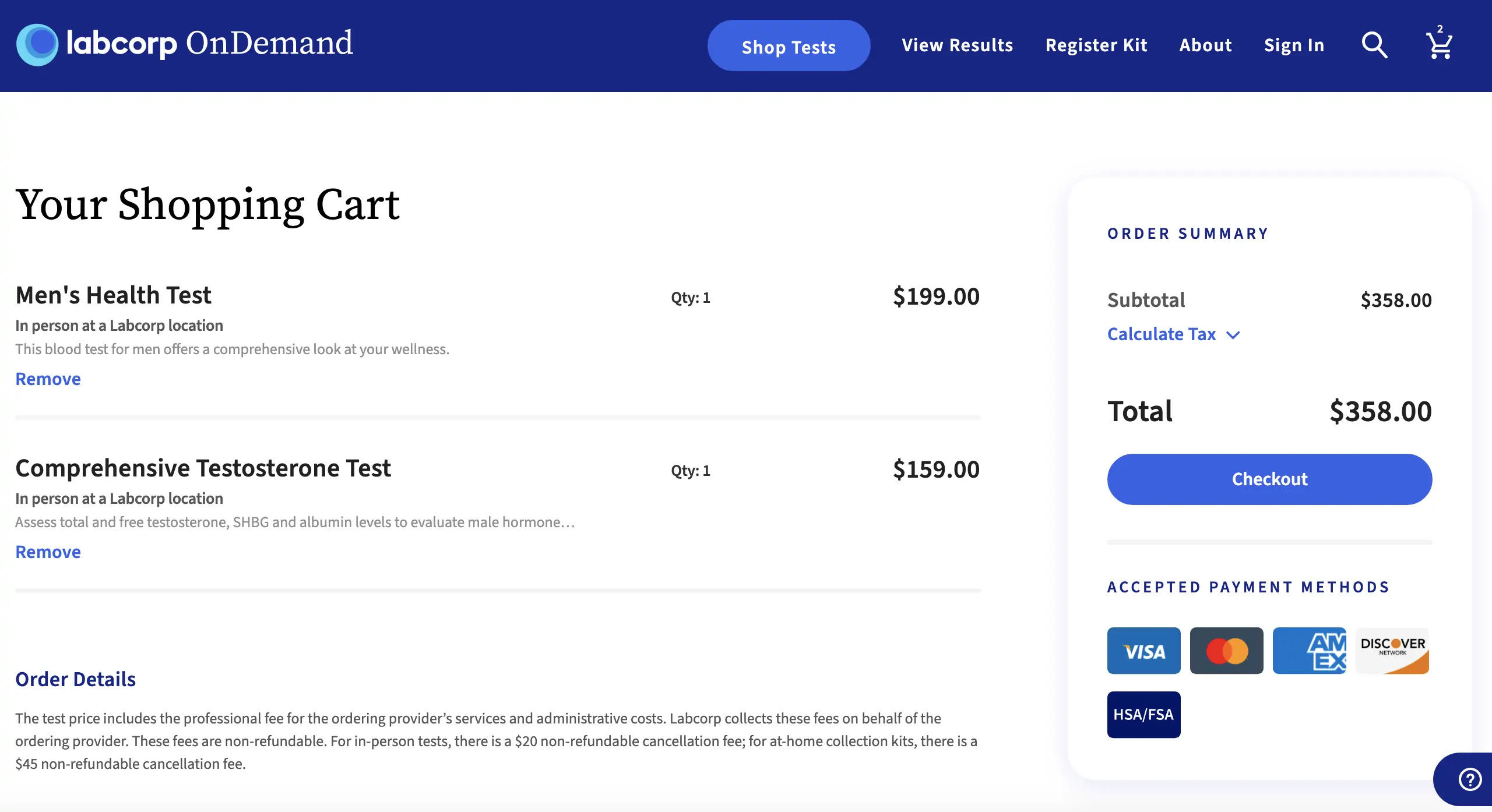1492x812 pixels.
Task: Click the American Express card icon
Action: coord(1309,651)
